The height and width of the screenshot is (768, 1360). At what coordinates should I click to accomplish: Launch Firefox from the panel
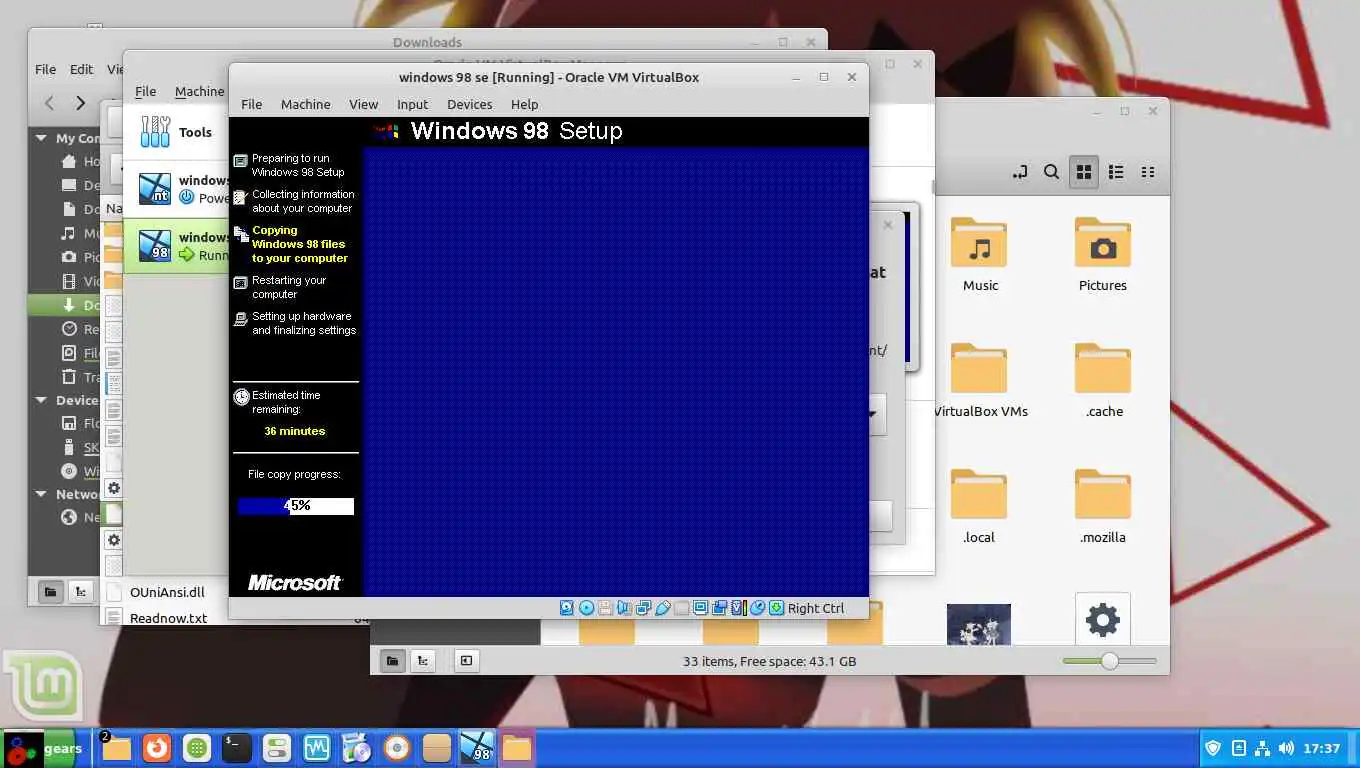tap(156, 748)
